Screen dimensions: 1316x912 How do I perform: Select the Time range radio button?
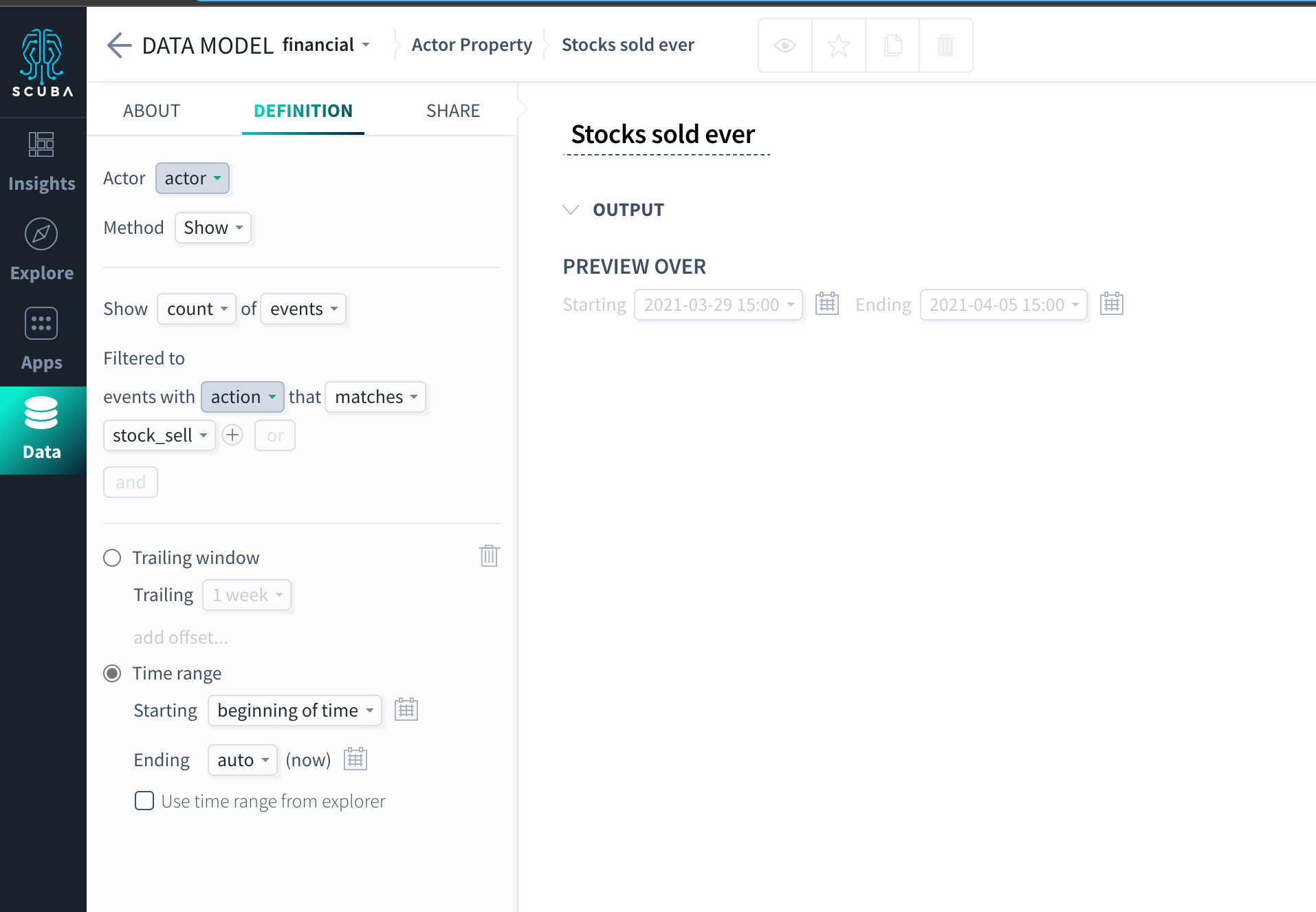click(x=112, y=673)
